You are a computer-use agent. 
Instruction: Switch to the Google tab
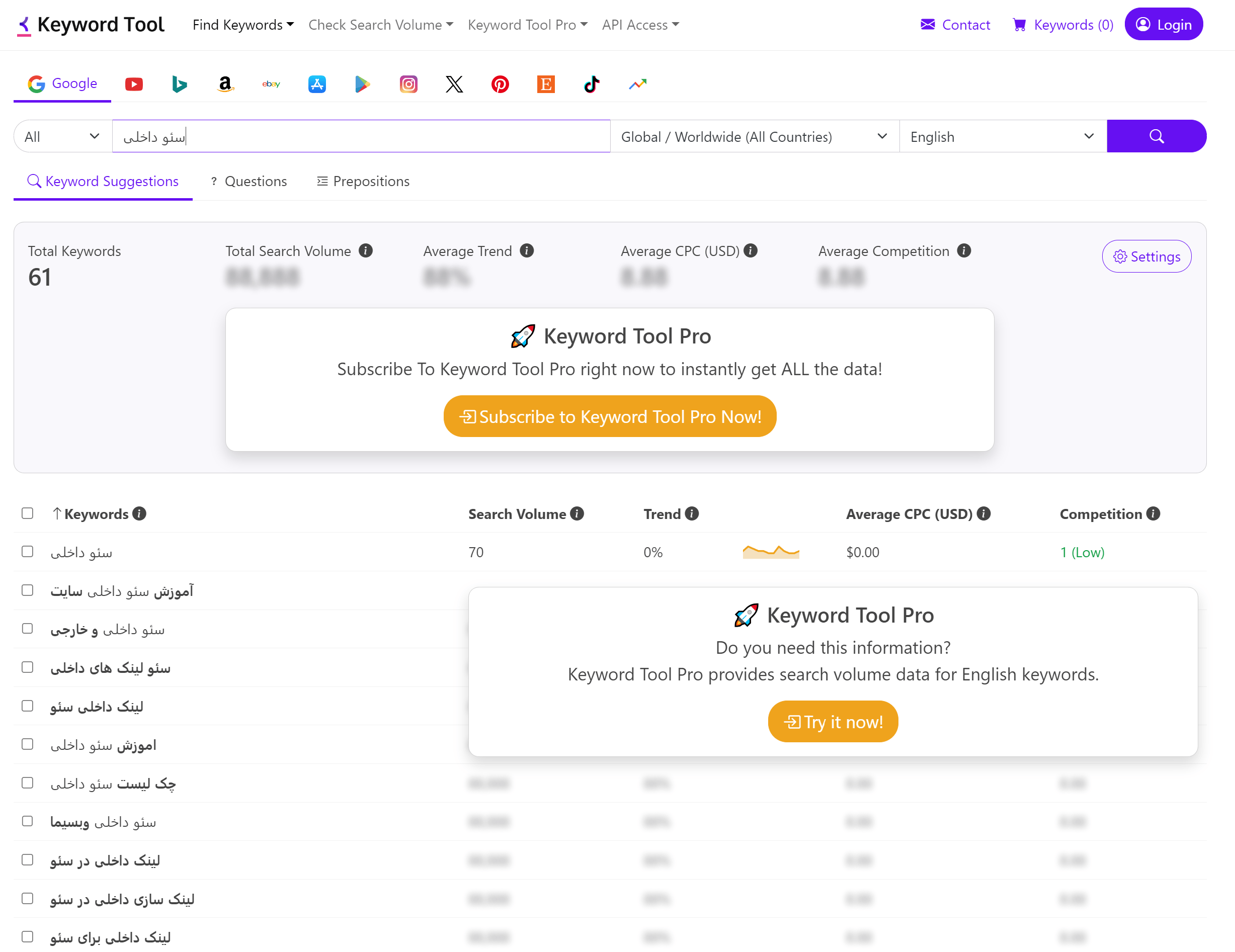(x=62, y=83)
